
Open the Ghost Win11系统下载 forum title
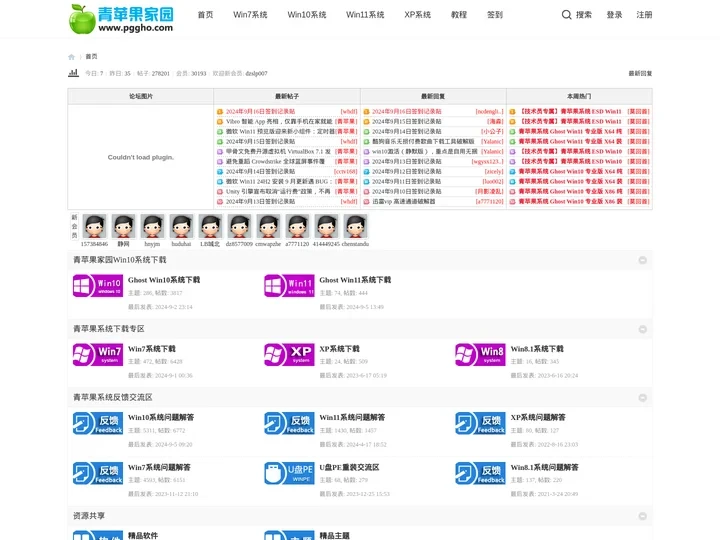(x=355, y=280)
